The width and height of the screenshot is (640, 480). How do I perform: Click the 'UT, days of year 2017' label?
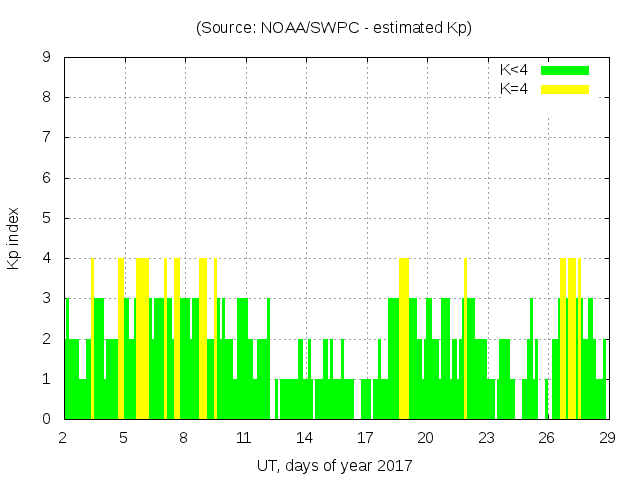click(333, 465)
